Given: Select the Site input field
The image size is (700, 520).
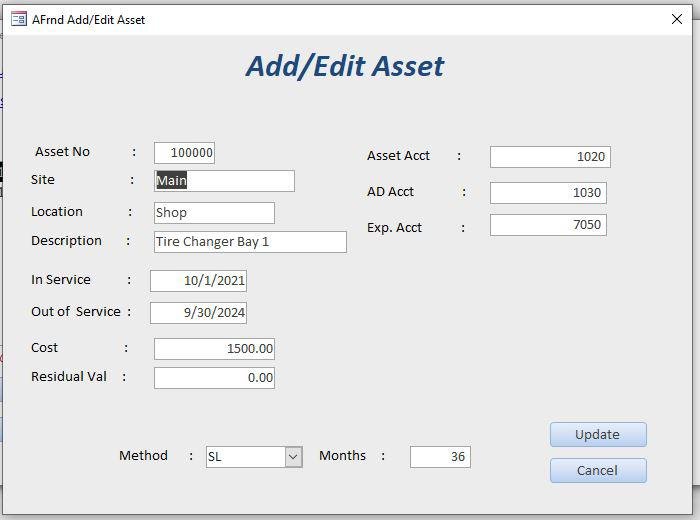Looking at the screenshot, I should click(x=225, y=181).
